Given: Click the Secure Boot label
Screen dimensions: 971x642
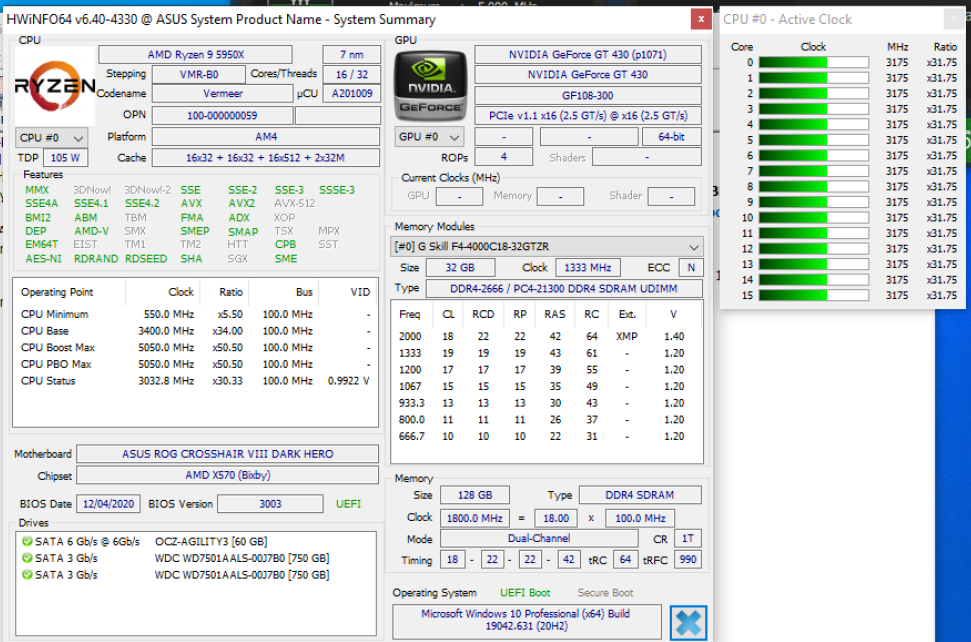Looking at the screenshot, I should click(x=605, y=592).
